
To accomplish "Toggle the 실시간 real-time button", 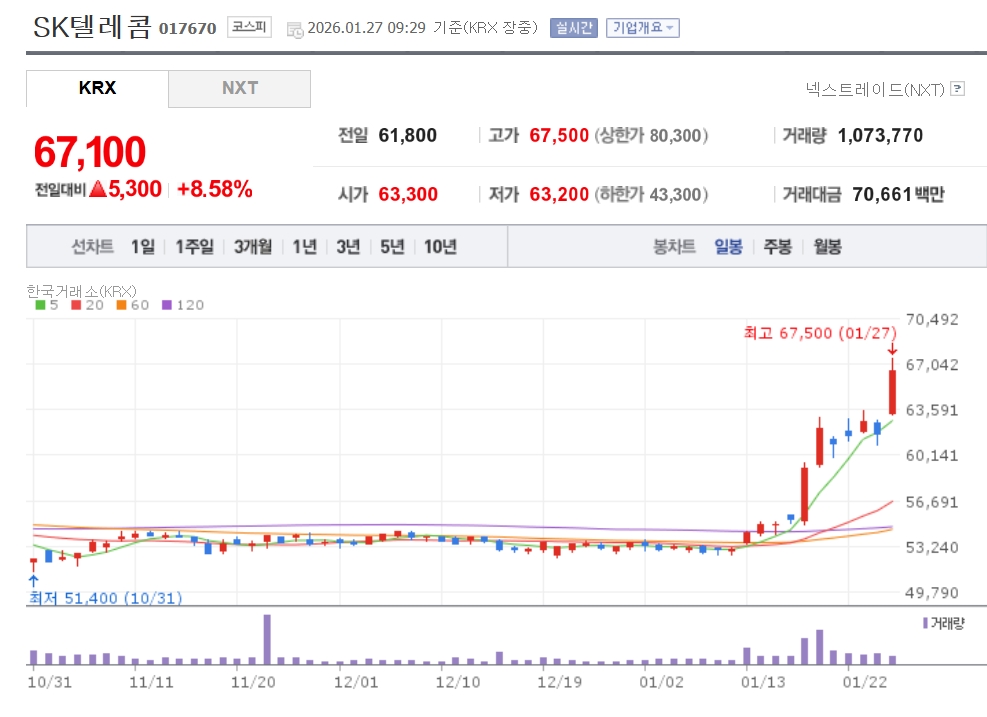I will click(573, 28).
